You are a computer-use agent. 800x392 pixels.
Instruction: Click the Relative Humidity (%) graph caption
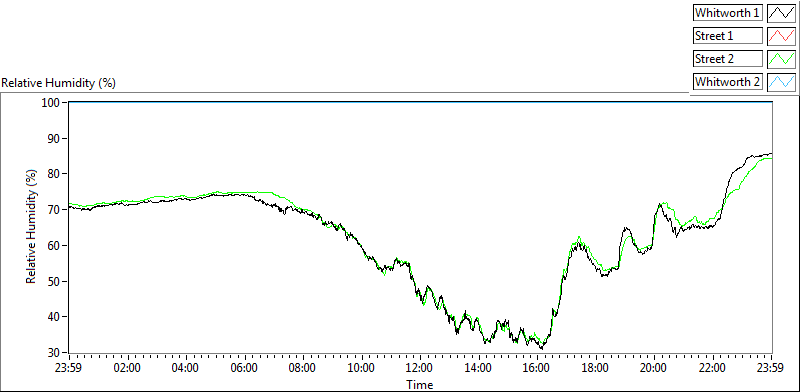(x=59, y=84)
